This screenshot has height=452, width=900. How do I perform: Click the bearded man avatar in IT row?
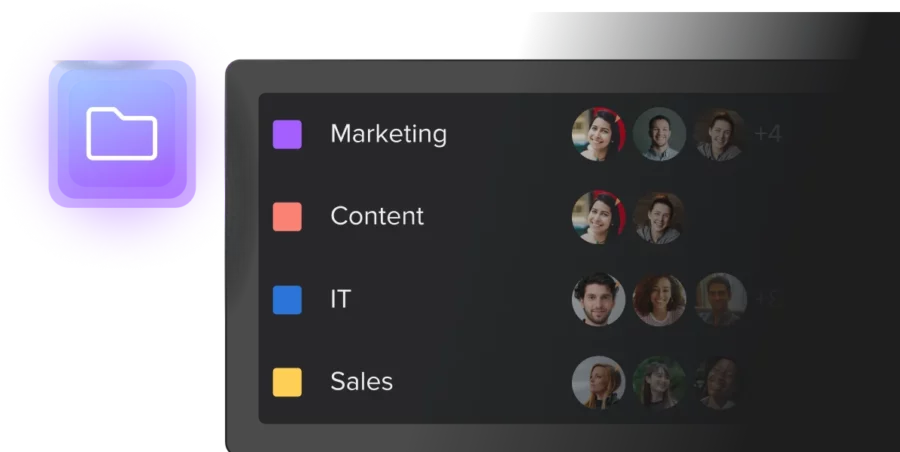pyautogui.click(x=599, y=299)
